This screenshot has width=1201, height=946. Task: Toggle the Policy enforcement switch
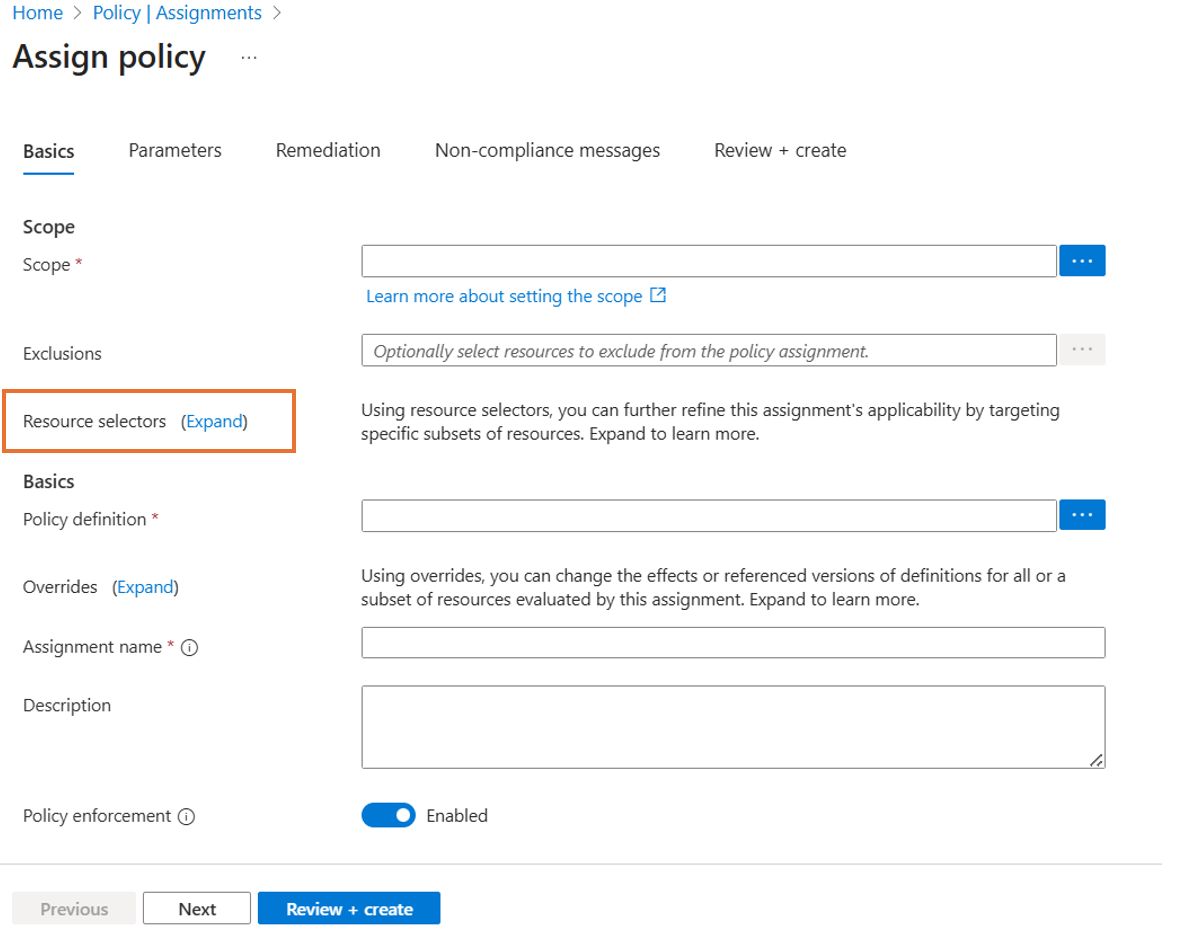pos(388,815)
